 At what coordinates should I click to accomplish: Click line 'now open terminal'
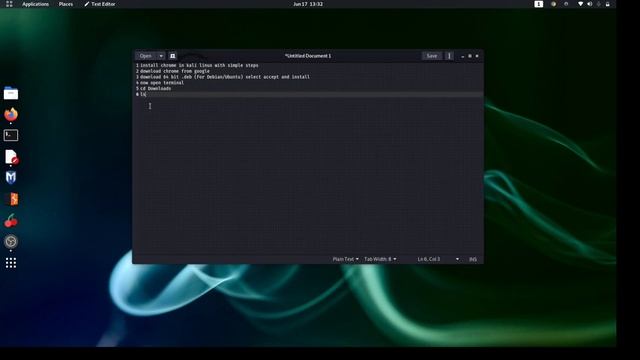tap(162, 82)
